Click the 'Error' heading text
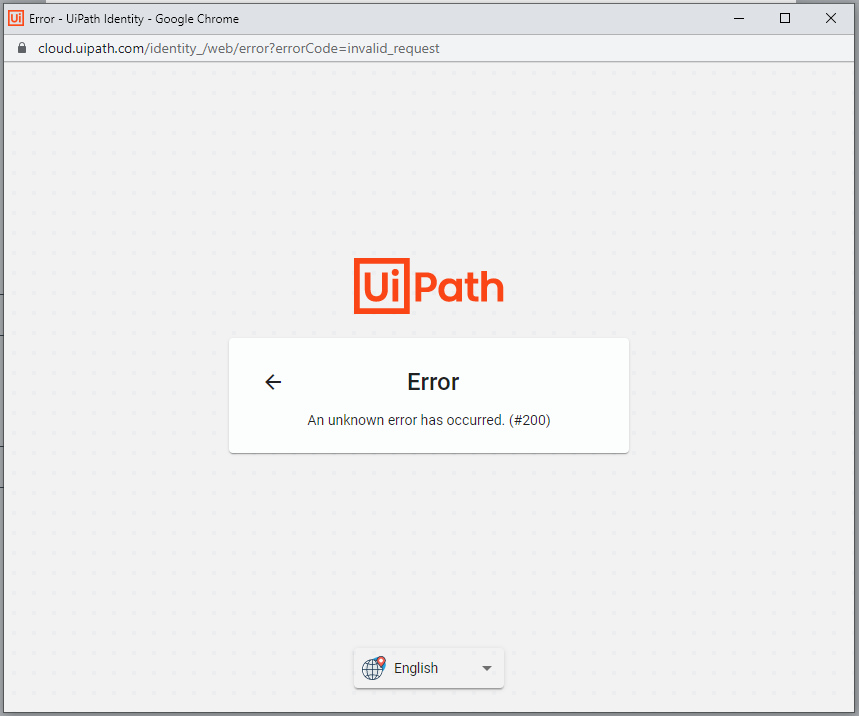Viewport: 859px width, 716px height. coord(433,382)
